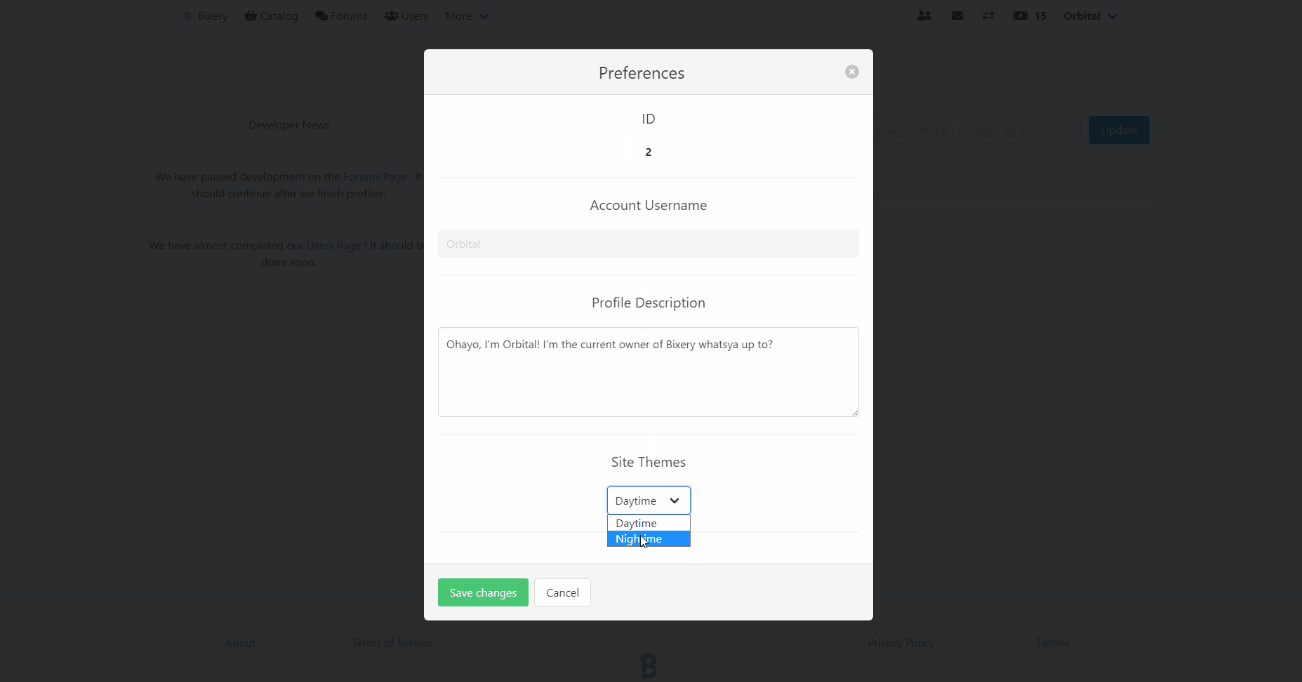Image resolution: width=1302 pixels, height=682 pixels.
Task: Go to Forums in the navbar
Action: pos(341,16)
